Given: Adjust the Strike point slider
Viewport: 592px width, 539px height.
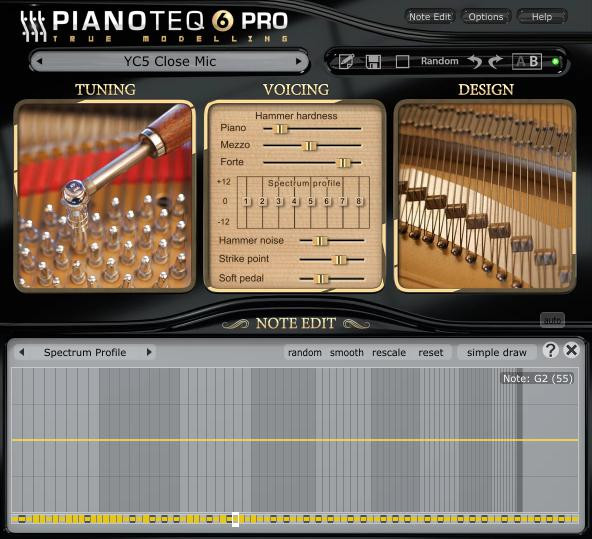Looking at the screenshot, I should [x=339, y=260].
